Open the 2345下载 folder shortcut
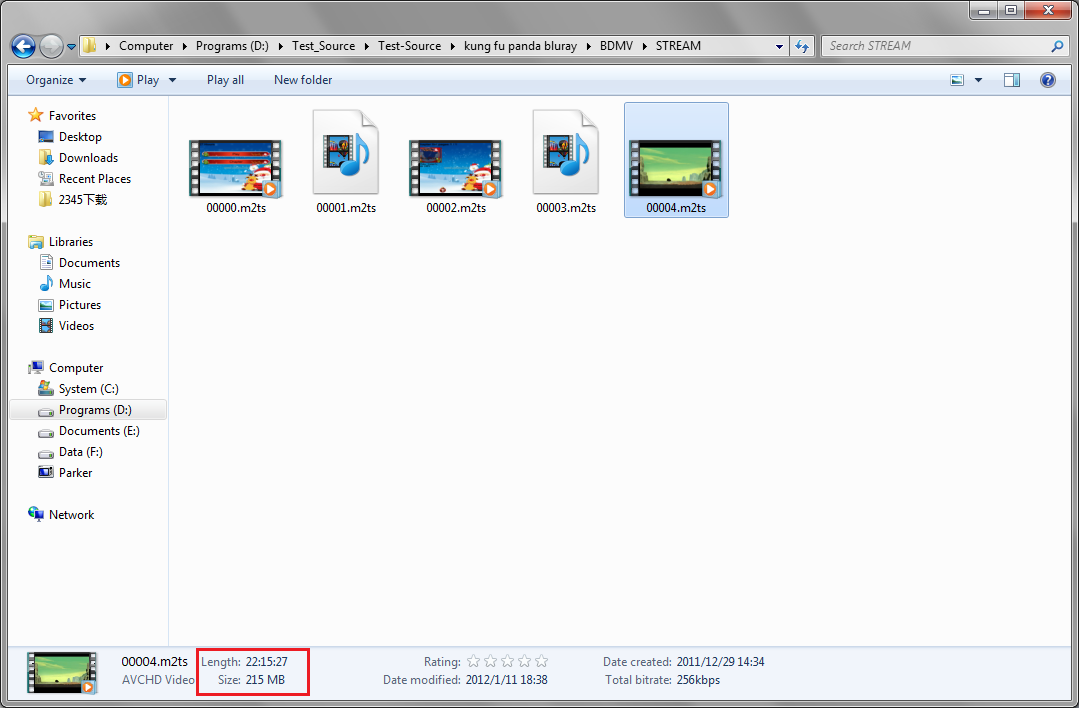Image resolution: width=1079 pixels, height=708 pixels. tap(83, 200)
